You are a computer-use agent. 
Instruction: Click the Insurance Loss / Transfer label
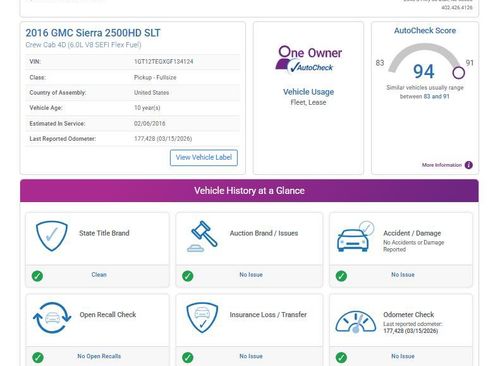(268, 315)
